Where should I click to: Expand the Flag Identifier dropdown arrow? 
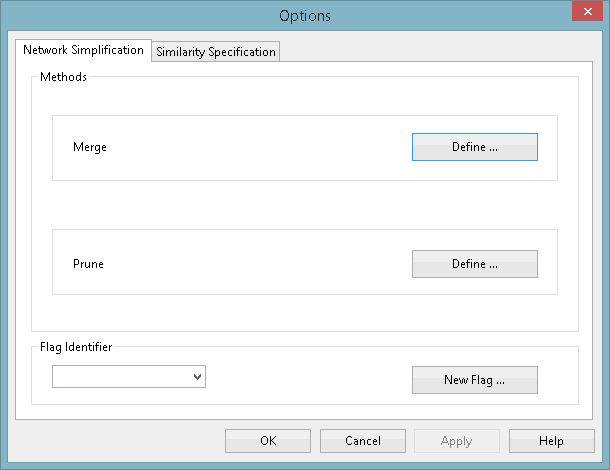pyautogui.click(x=198, y=377)
